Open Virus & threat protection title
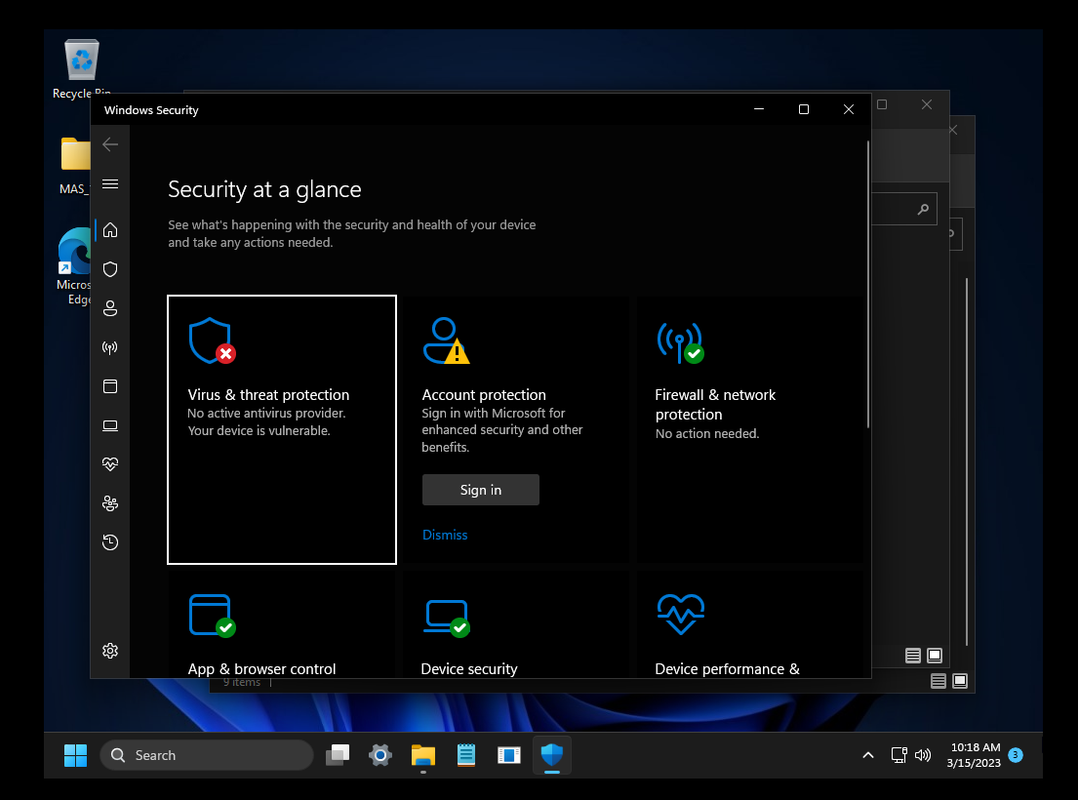Image resolution: width=1078 pixels, height=800 pixels. click(268, 395)
